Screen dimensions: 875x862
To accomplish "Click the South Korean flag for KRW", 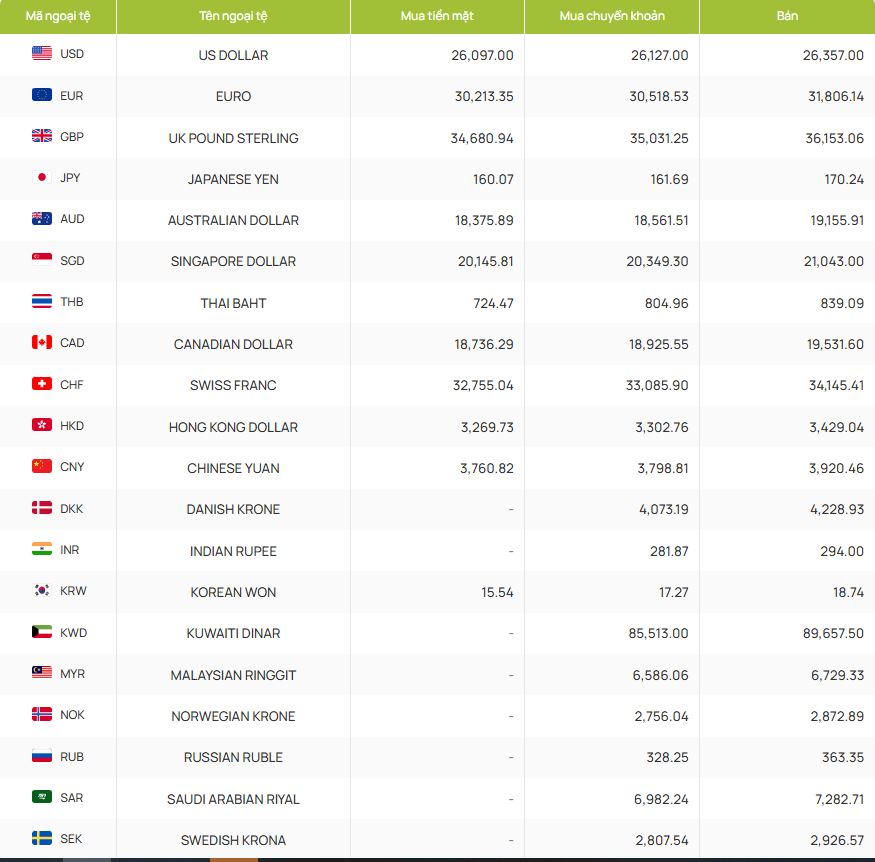I will pyautogui.click(x=42, y=591).
